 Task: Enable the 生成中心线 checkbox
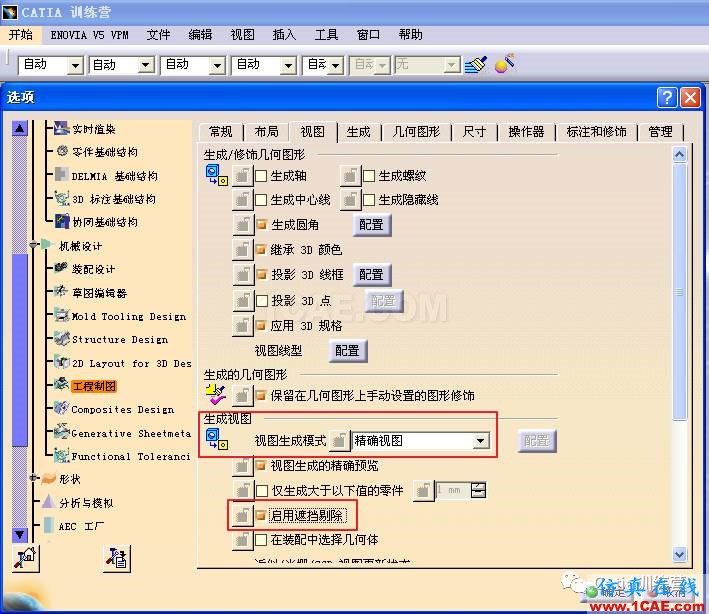coord(261,200)
